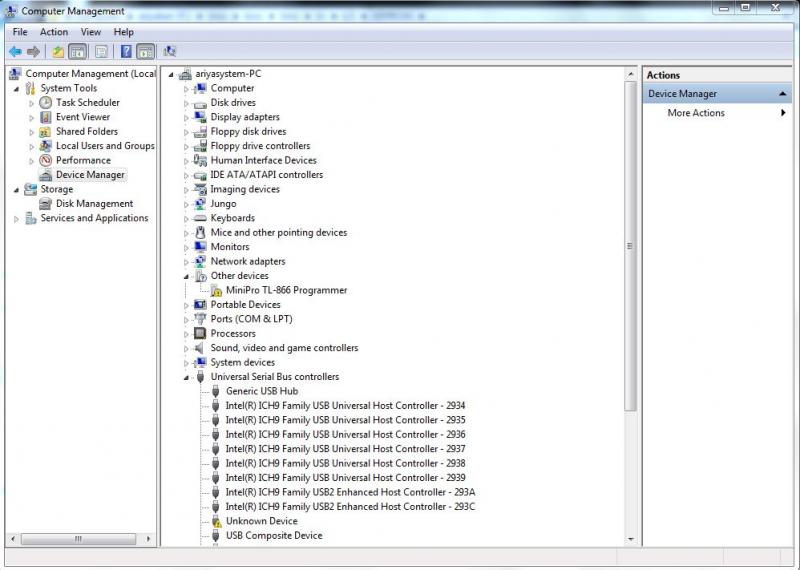Click the Performance icon

[45, 160]
